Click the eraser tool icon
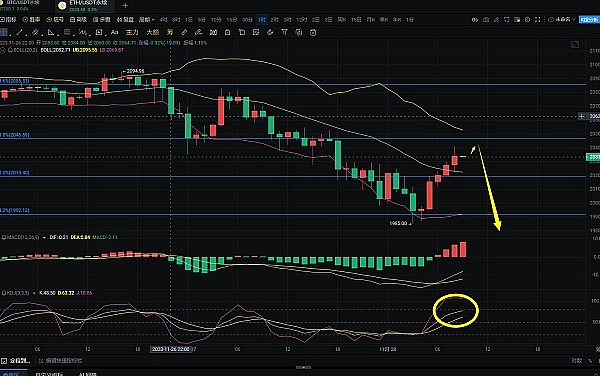 coord(270,33)
